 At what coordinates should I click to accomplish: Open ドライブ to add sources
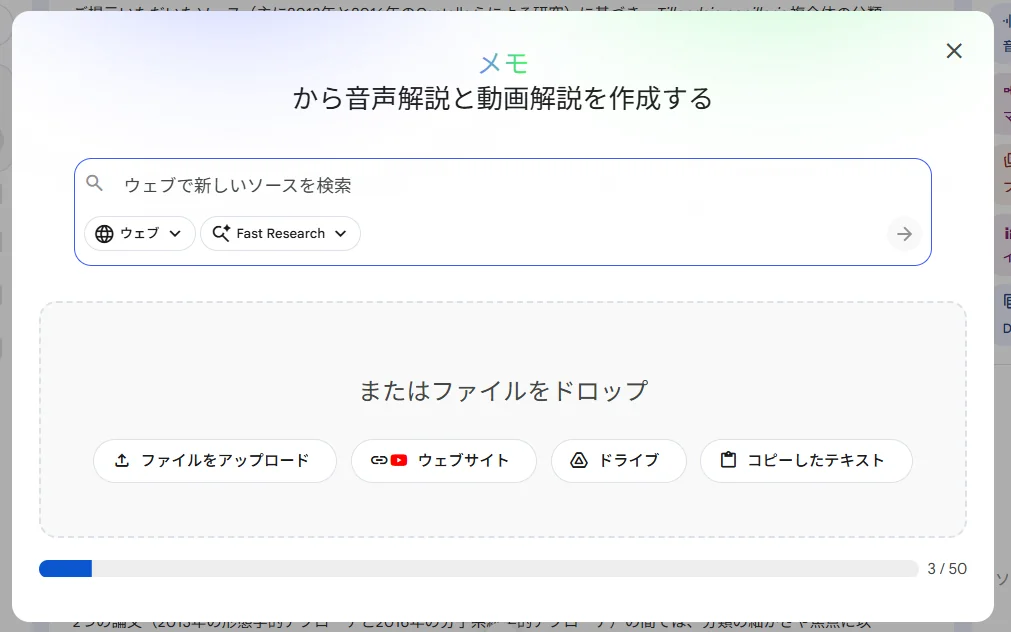point(618,461)
